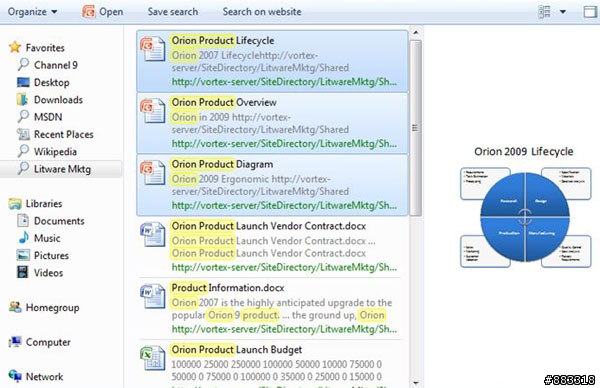Open the Pictures library
Screen dimensions: 600x388
(51, 255)
